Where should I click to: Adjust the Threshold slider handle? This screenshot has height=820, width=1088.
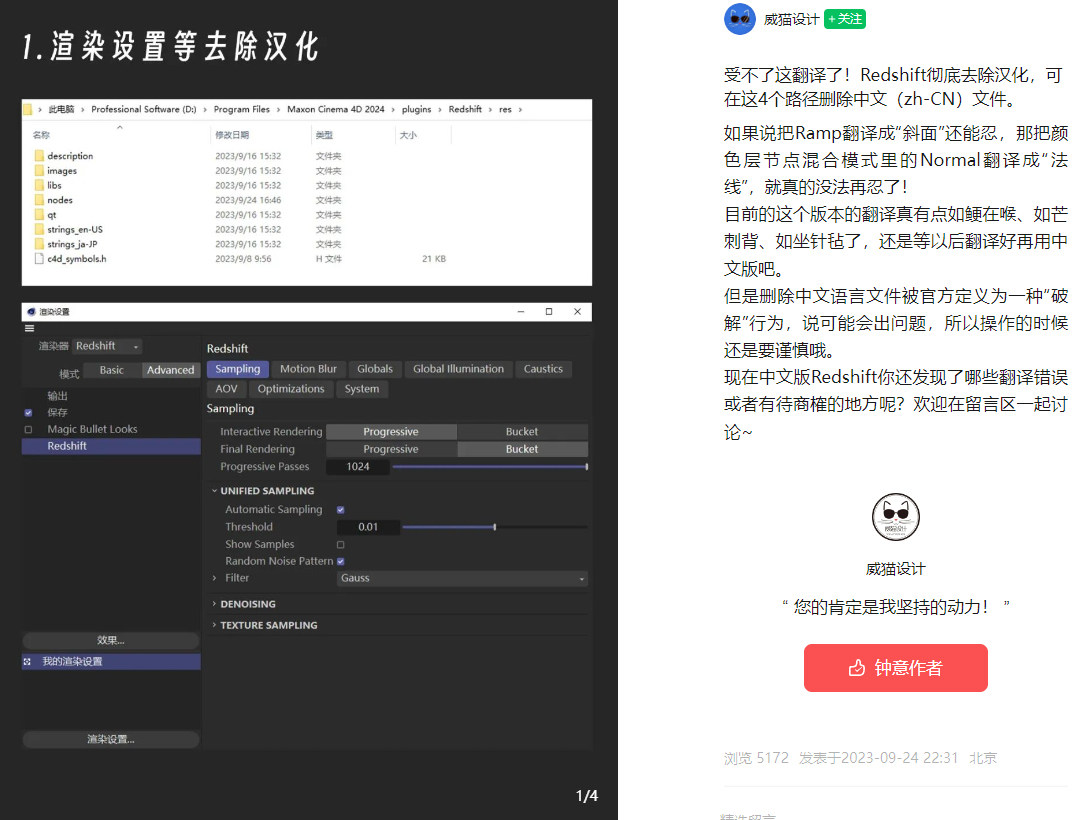click(x=495, y=527)
